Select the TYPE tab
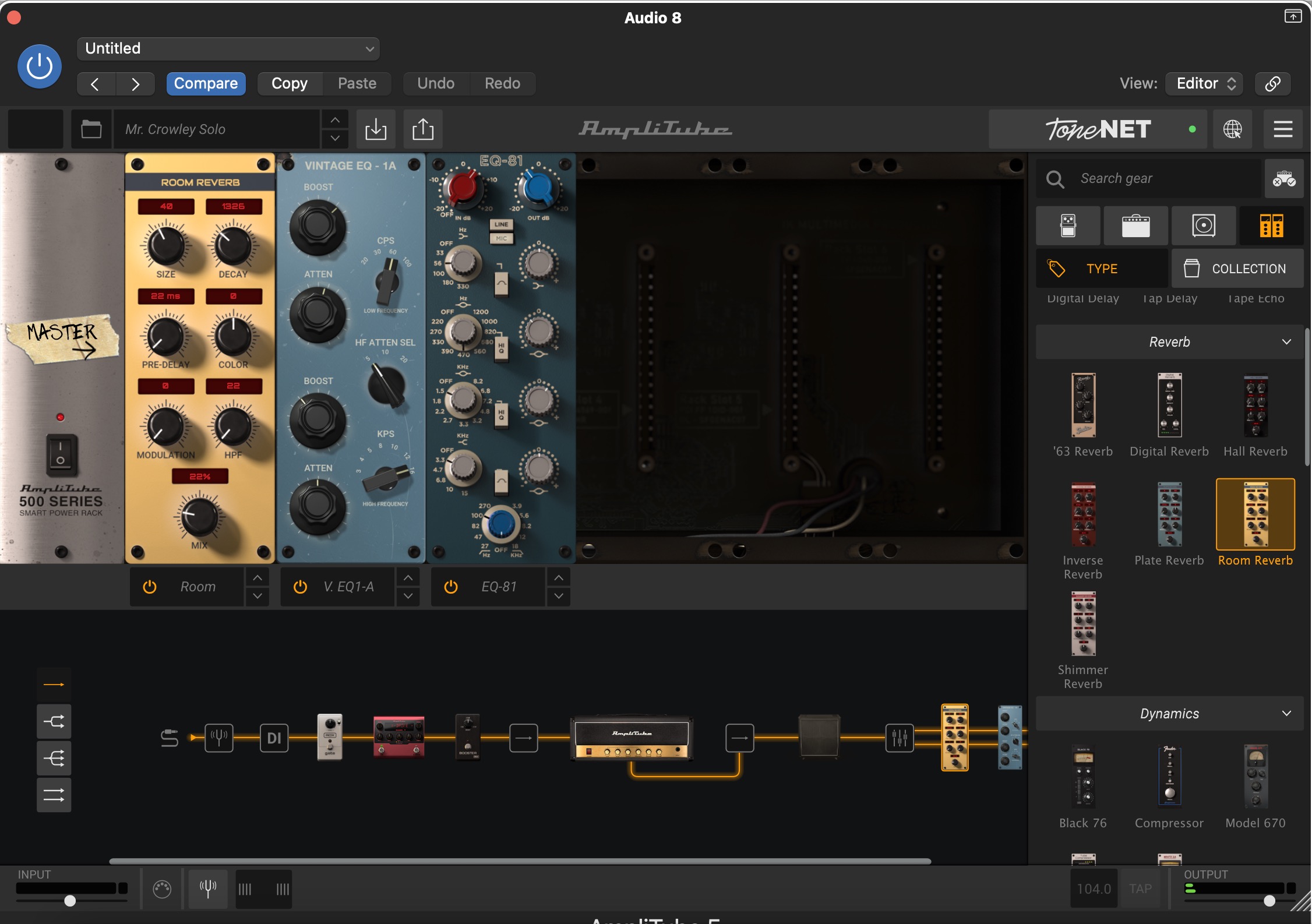The width and height of the screenshot is (1312, 924). coord(1102,269)
